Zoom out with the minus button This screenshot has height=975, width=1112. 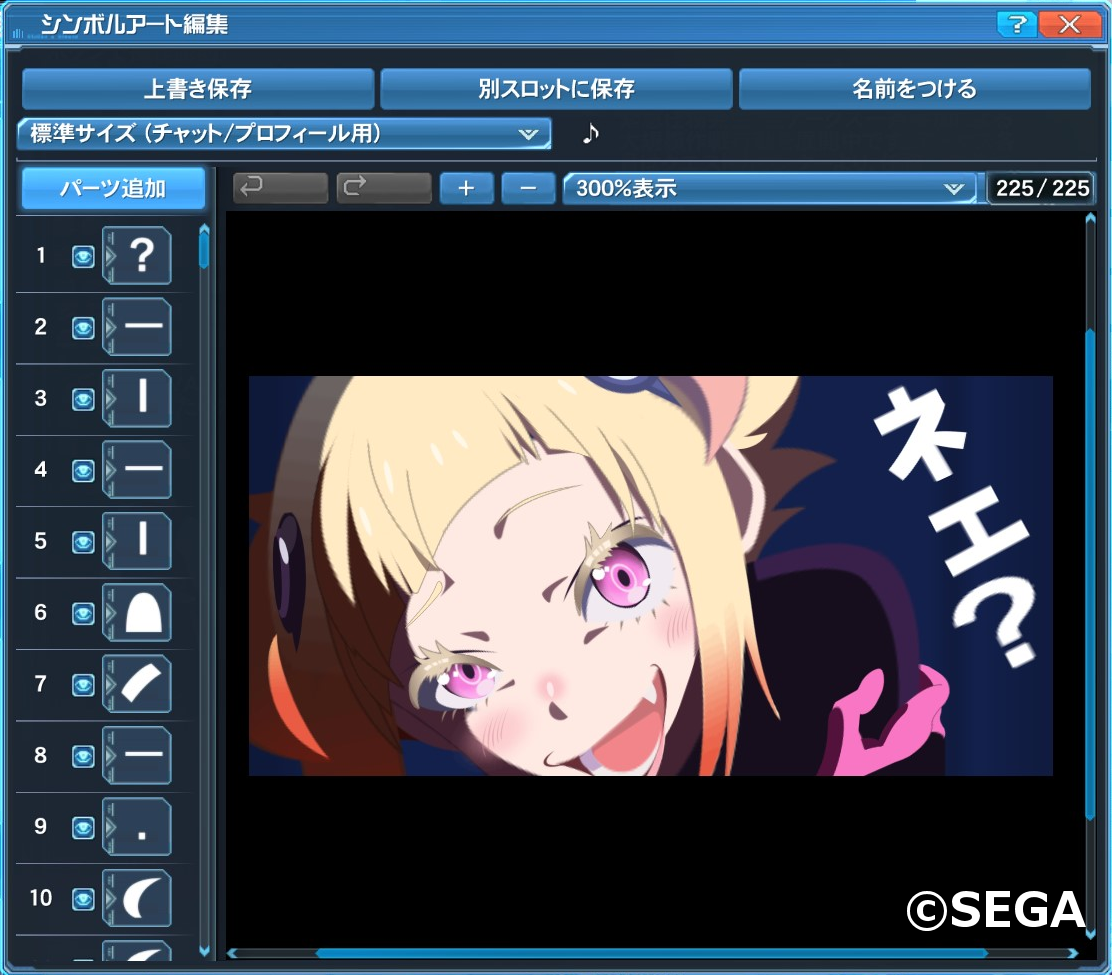click(528, 188)
